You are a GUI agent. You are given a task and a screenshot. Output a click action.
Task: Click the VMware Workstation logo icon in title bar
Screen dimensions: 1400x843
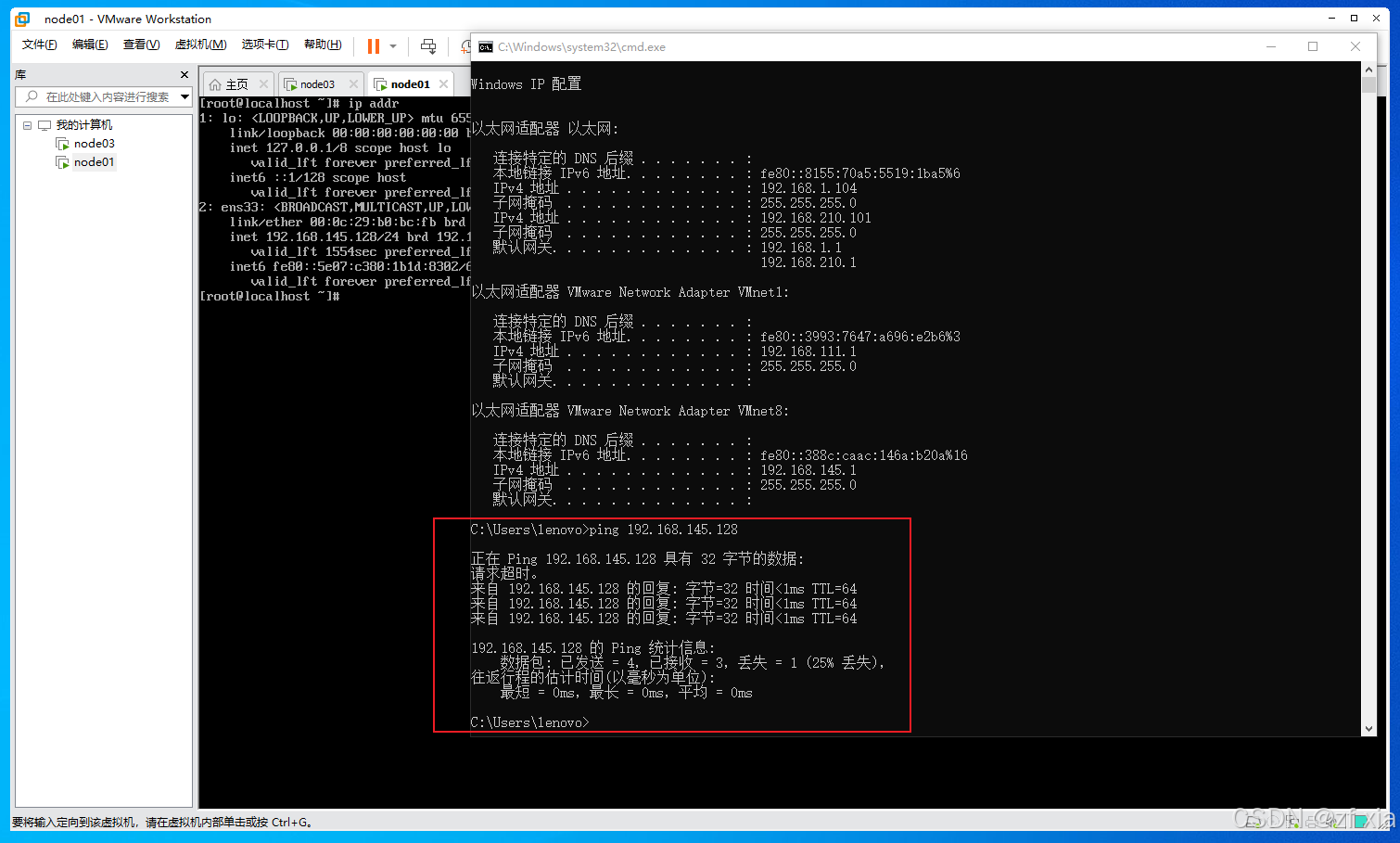click(22, 19)
